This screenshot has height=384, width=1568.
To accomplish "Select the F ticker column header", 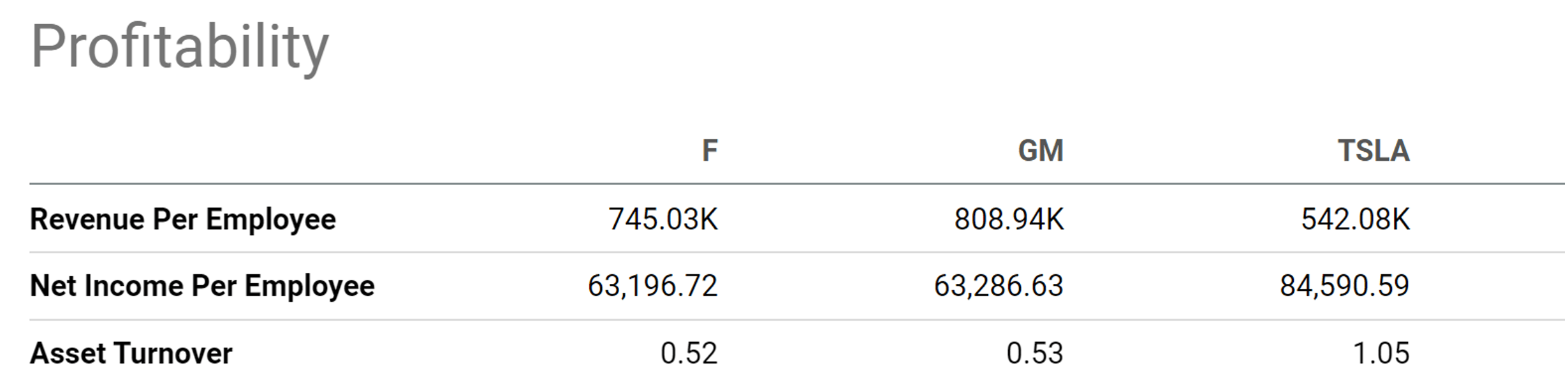I will pyautogui.click(x=710, y=151).
